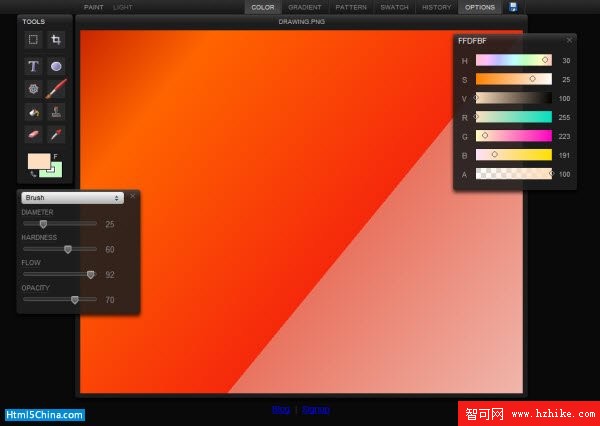Swap foreground and background colors arrow

pyautogui.click(x=33, y=174)
